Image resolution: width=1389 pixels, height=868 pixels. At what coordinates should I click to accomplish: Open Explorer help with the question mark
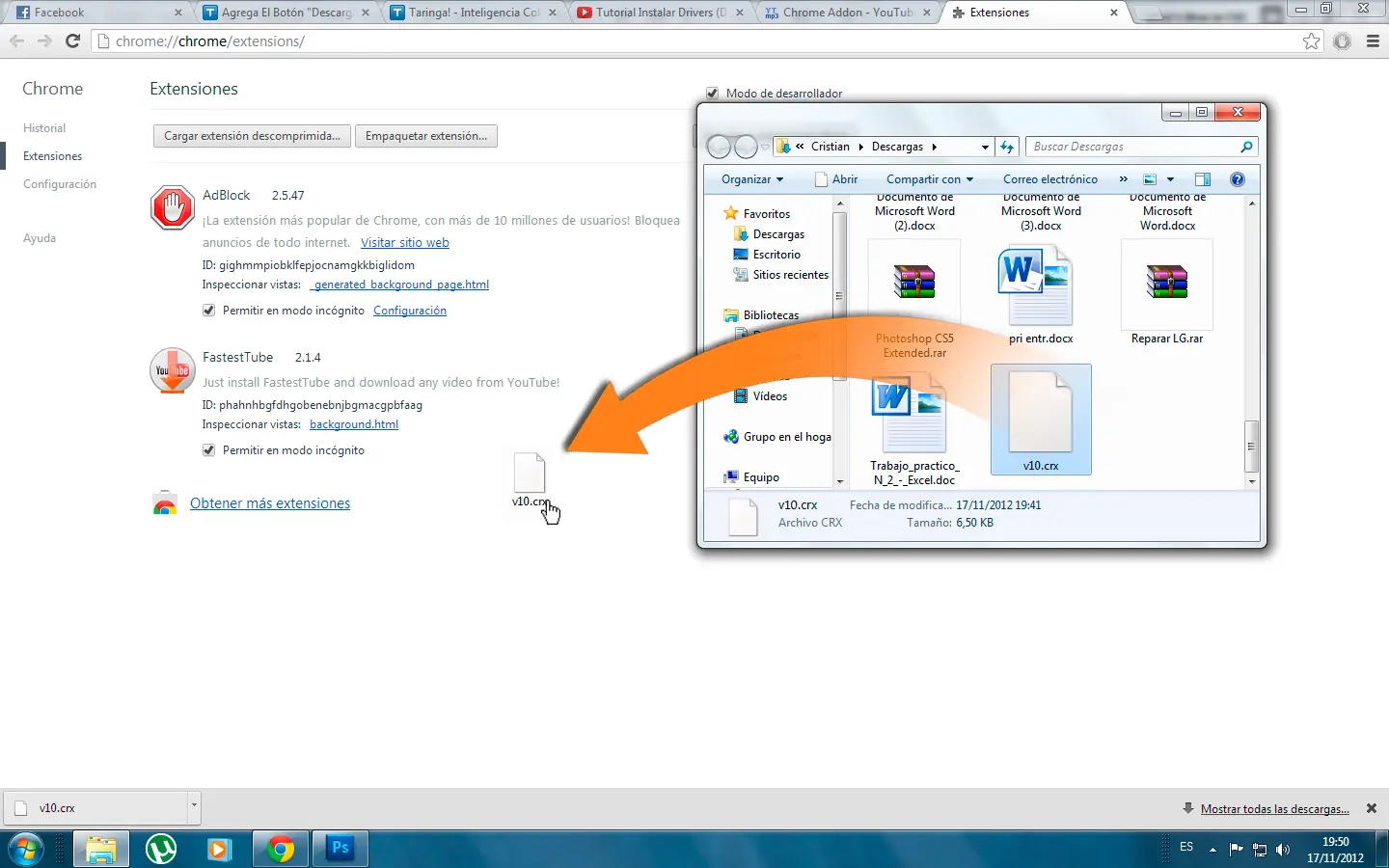(1238, 179)
